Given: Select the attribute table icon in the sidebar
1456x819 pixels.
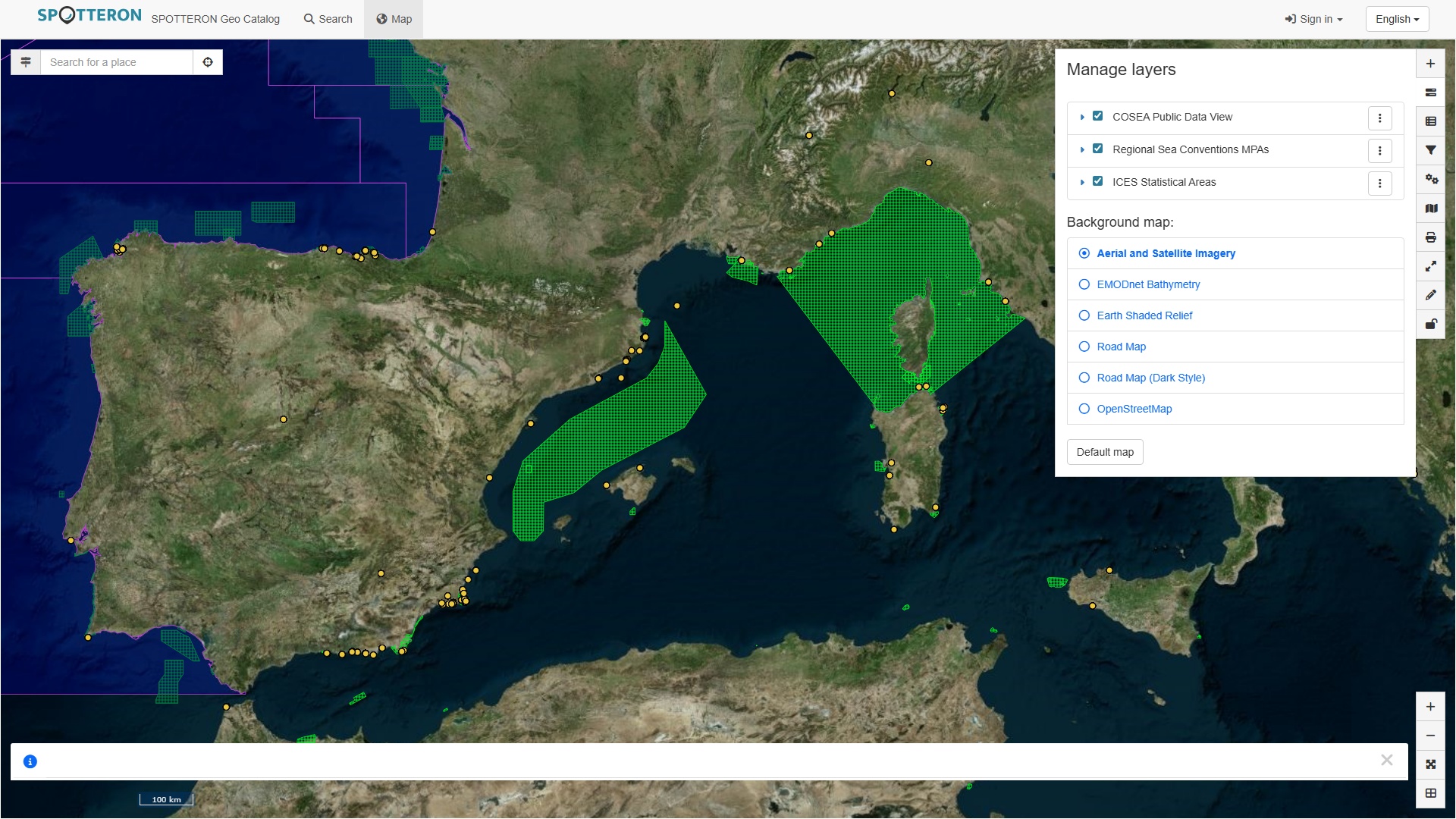Looking at the screenshot, I should pyautogui.click(x=1431, y=121).
